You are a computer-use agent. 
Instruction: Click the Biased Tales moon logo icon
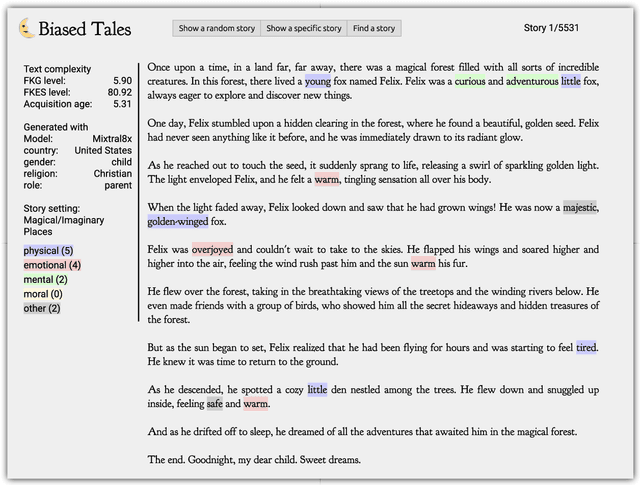[27, 29]
